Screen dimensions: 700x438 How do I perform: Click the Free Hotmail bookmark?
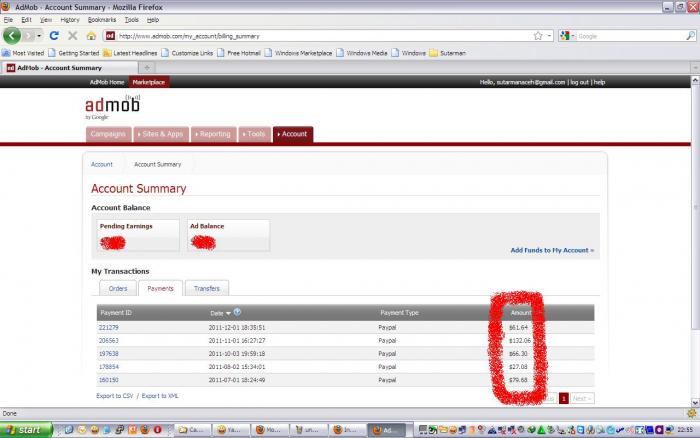tap(239, 53)
